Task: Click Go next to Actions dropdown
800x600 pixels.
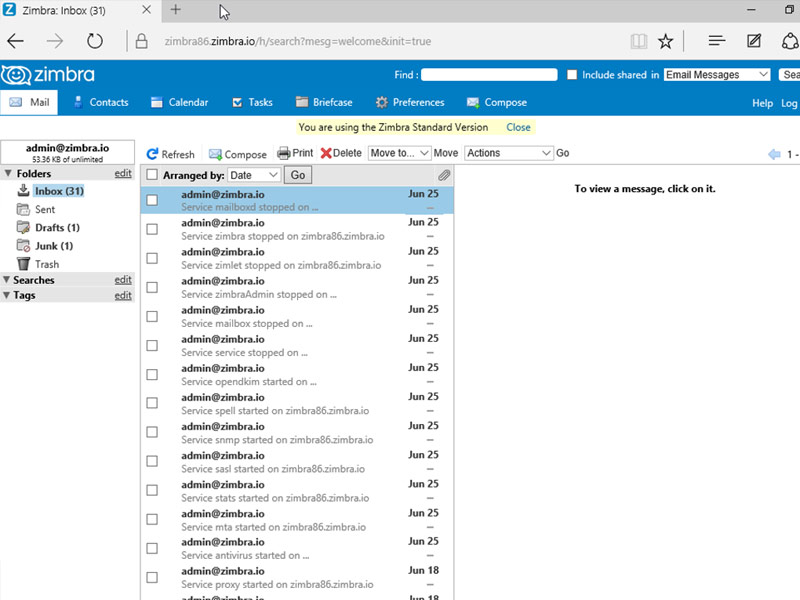Action: [x=562, y=153]
